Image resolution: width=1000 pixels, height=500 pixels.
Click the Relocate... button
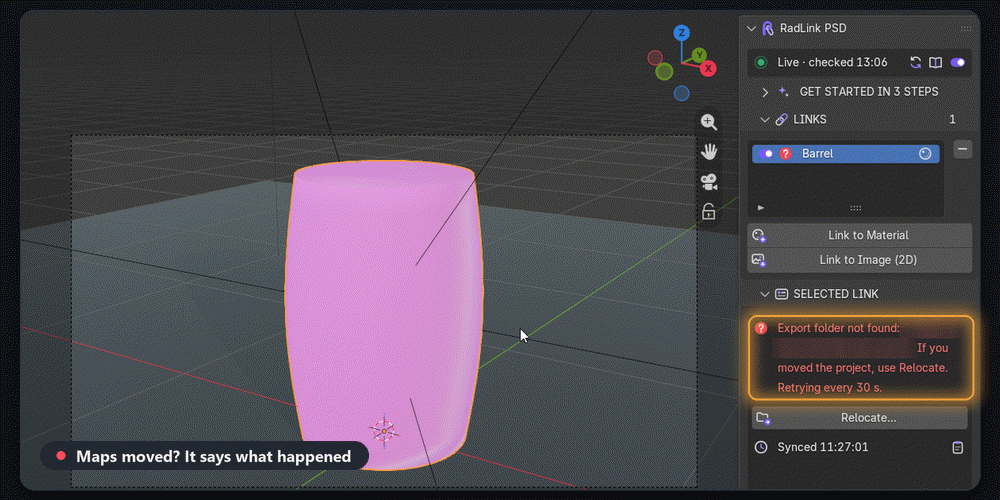point(859,418)
